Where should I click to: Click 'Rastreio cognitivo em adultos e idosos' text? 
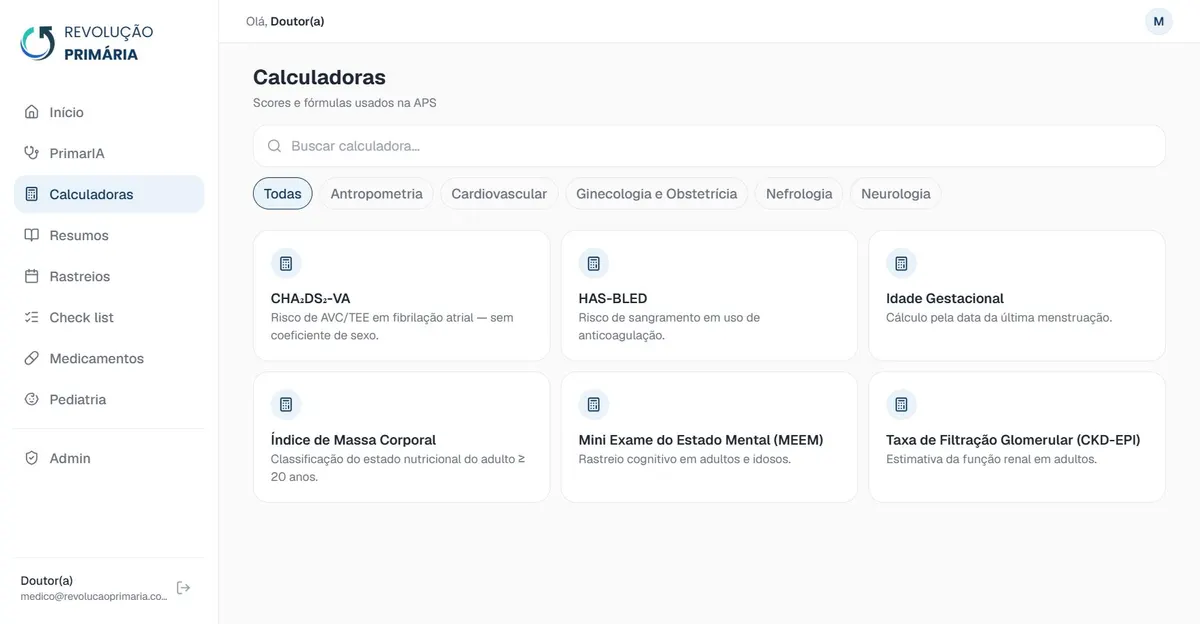tap(685, 459)
